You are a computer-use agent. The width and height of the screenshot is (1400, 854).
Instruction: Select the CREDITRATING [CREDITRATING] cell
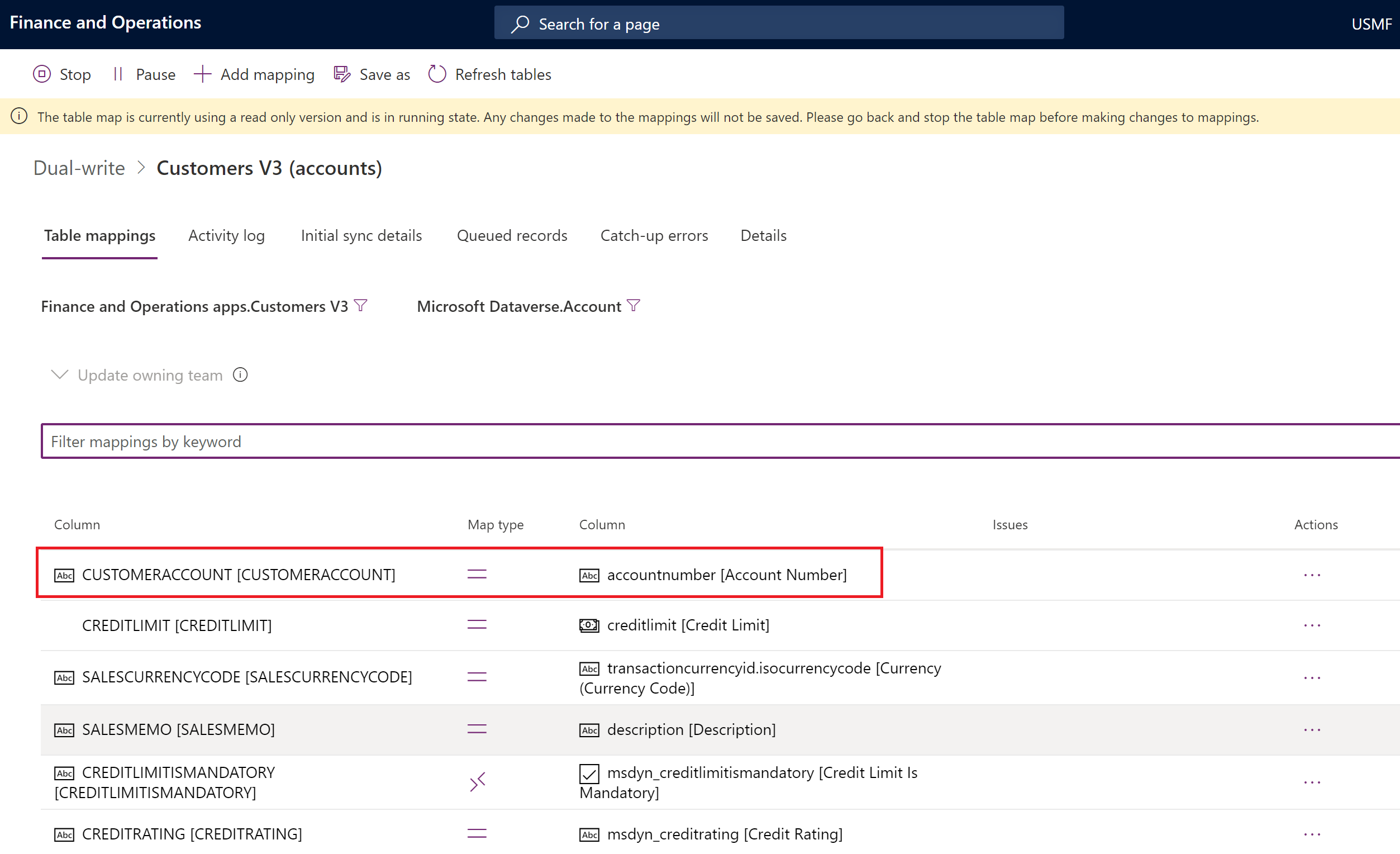click(x=192, y=834)
